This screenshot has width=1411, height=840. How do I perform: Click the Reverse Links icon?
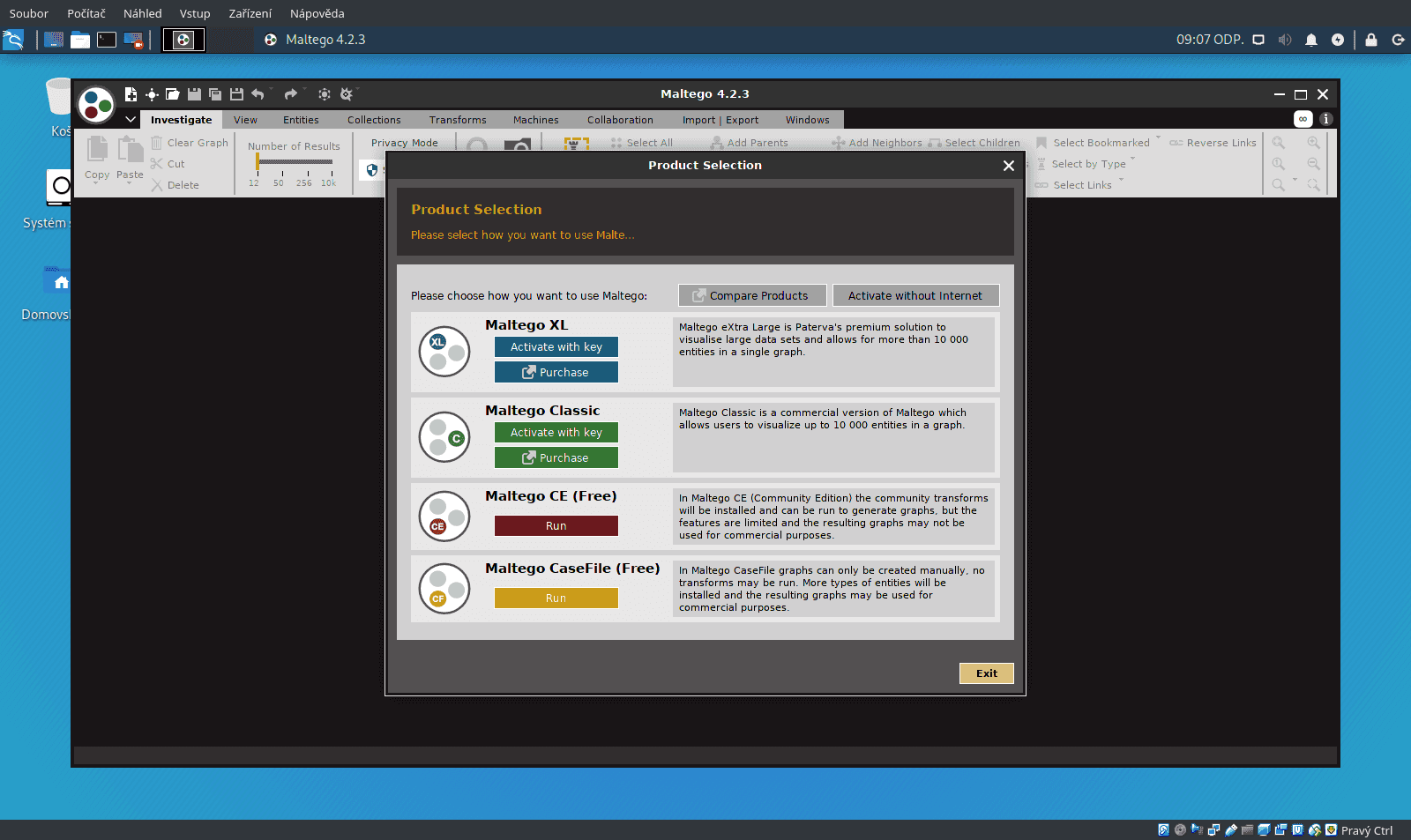click(x=1176, y=143)
